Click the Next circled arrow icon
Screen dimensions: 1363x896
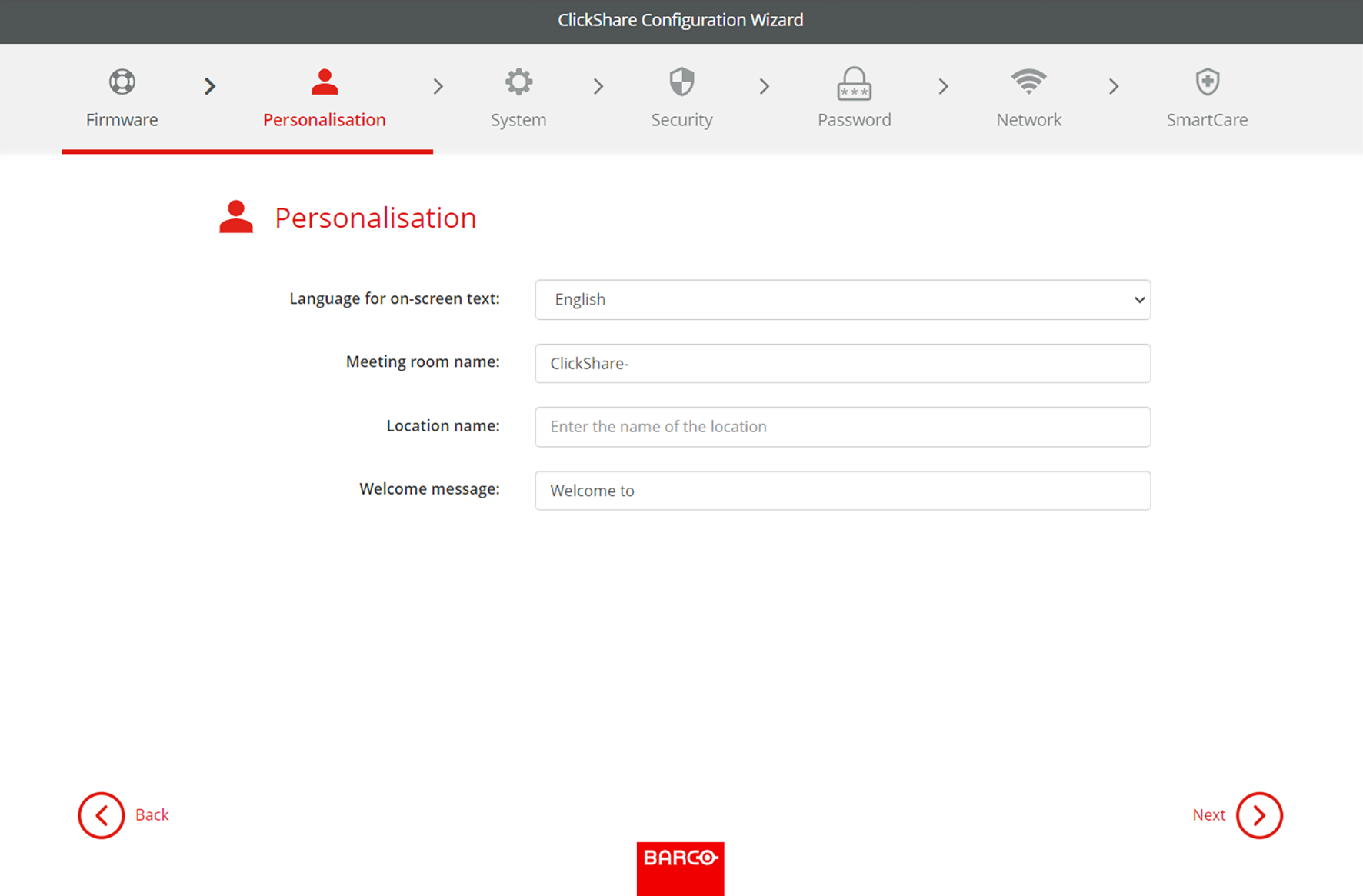(x=1259, y=815)
